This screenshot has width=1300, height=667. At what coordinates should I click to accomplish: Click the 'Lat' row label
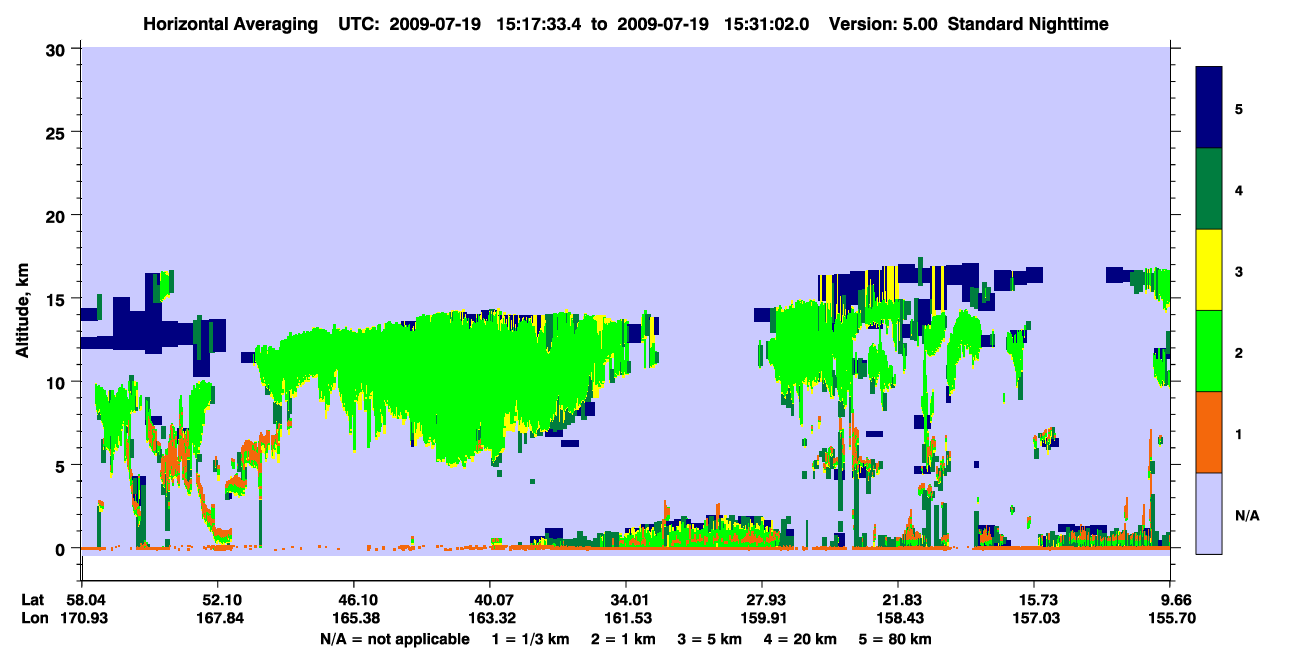tap(31, 600)
